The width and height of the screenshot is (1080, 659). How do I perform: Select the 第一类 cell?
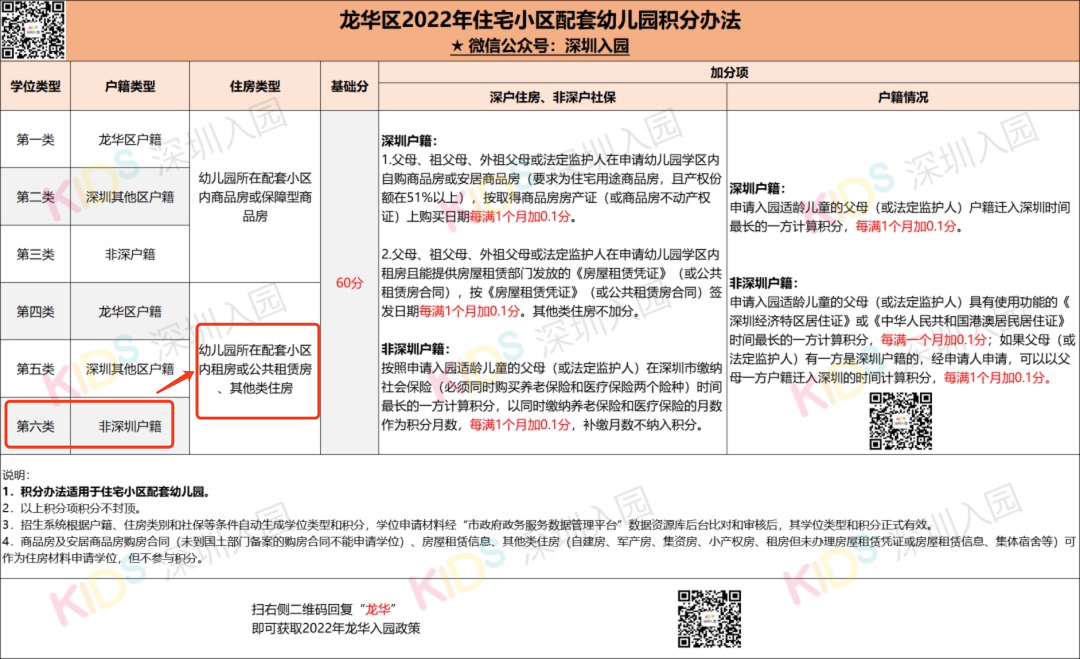point(35,139)
